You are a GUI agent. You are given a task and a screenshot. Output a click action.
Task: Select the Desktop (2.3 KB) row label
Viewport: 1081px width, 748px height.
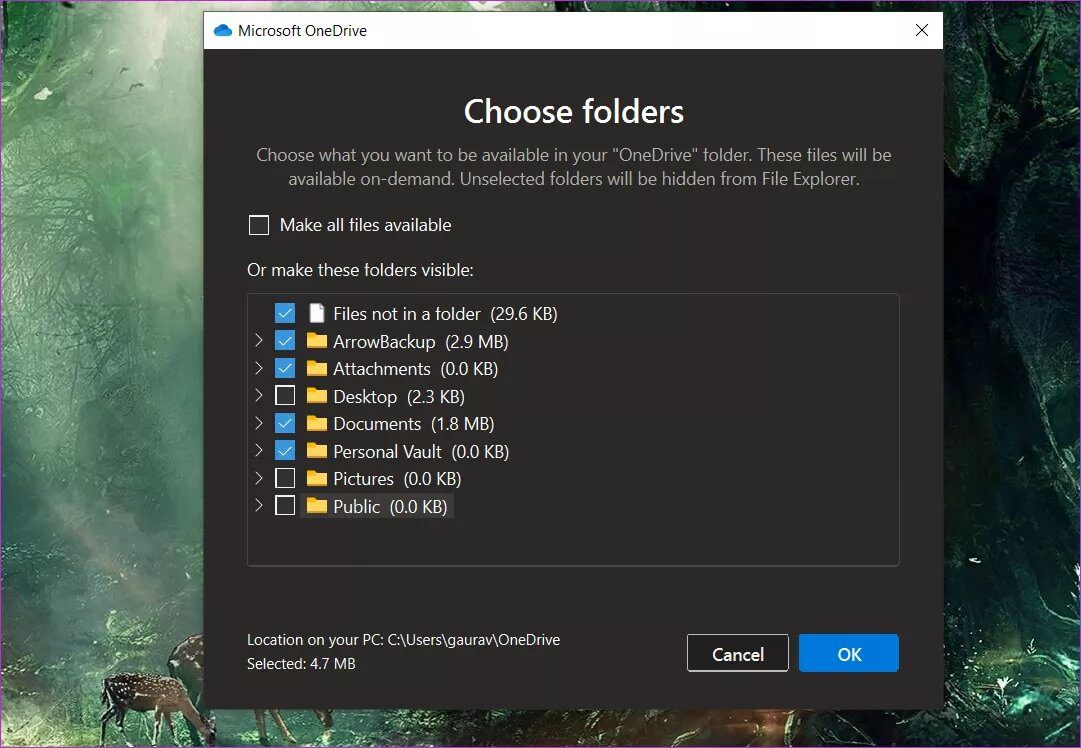click(x=398, y=396)
